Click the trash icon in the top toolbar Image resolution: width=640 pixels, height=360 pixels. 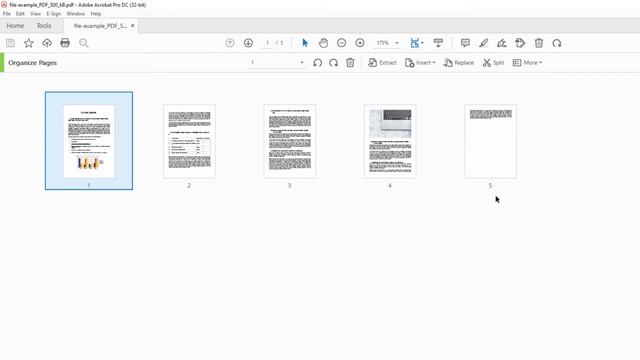(539, 43)
